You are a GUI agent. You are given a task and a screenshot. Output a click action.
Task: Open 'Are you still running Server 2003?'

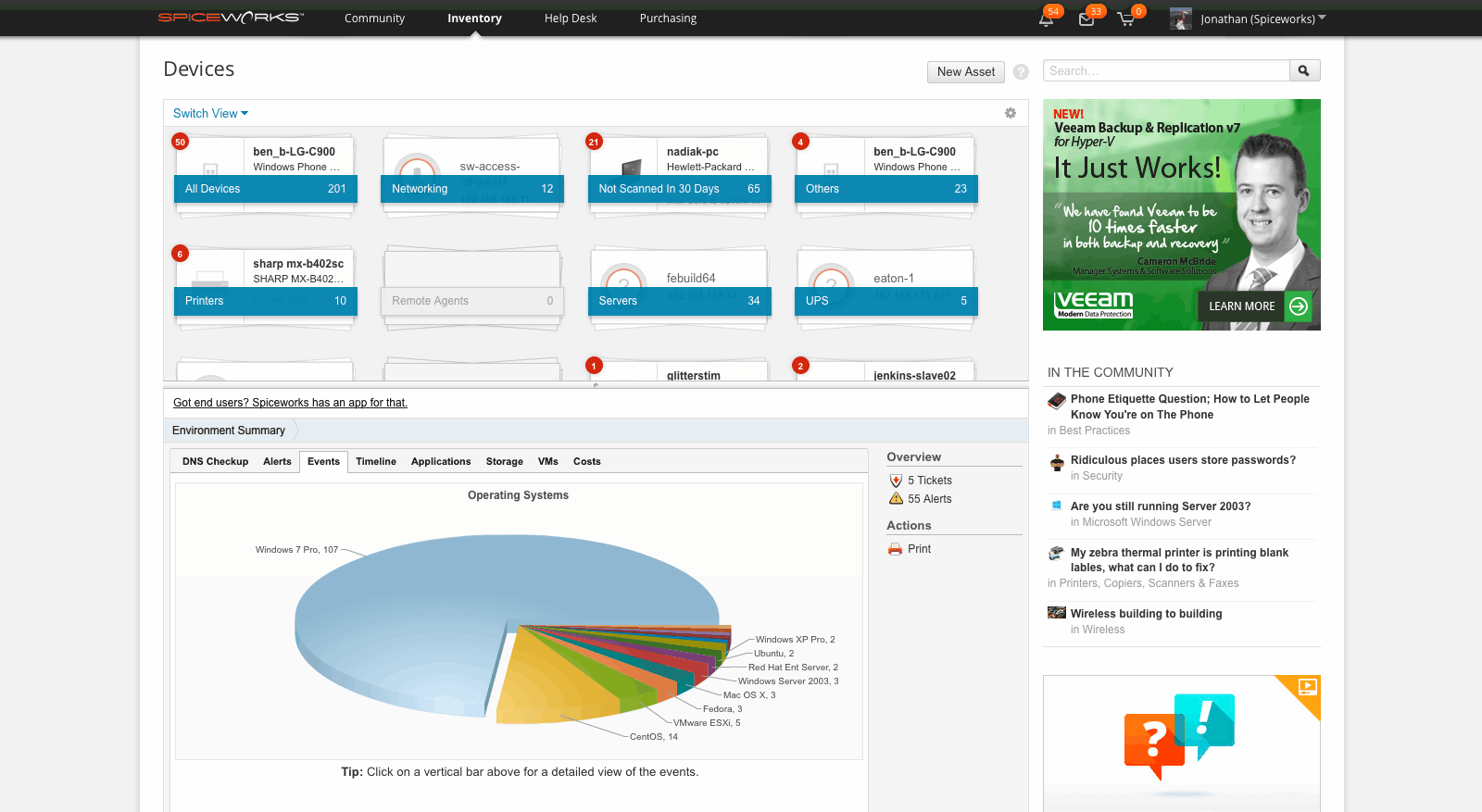point(1161,506)
